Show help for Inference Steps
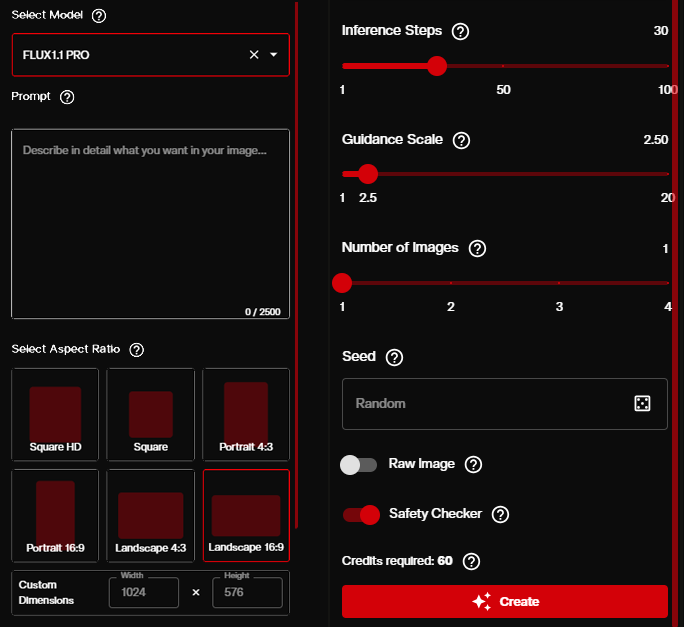This screenshot has height=627, width=684. point(460,31)
